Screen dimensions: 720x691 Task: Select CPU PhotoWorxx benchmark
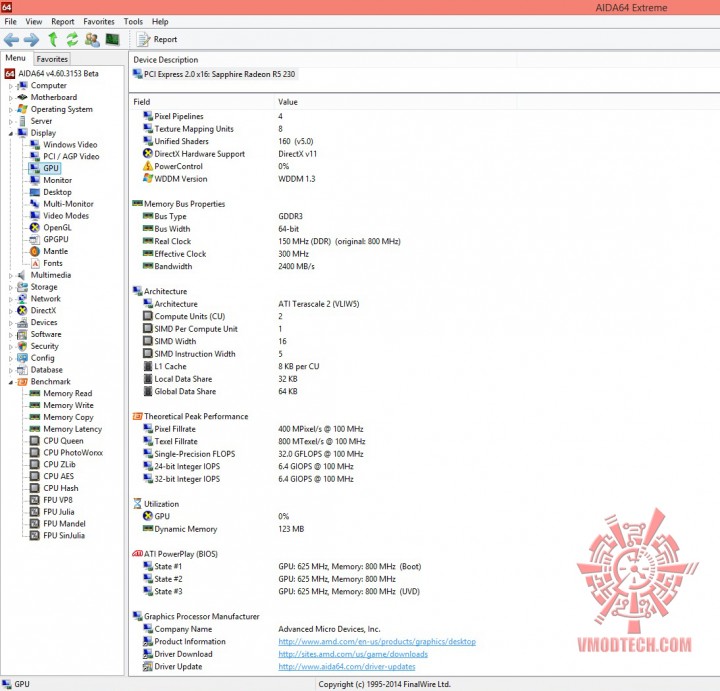pyautogui.click(x=73, y=453)
